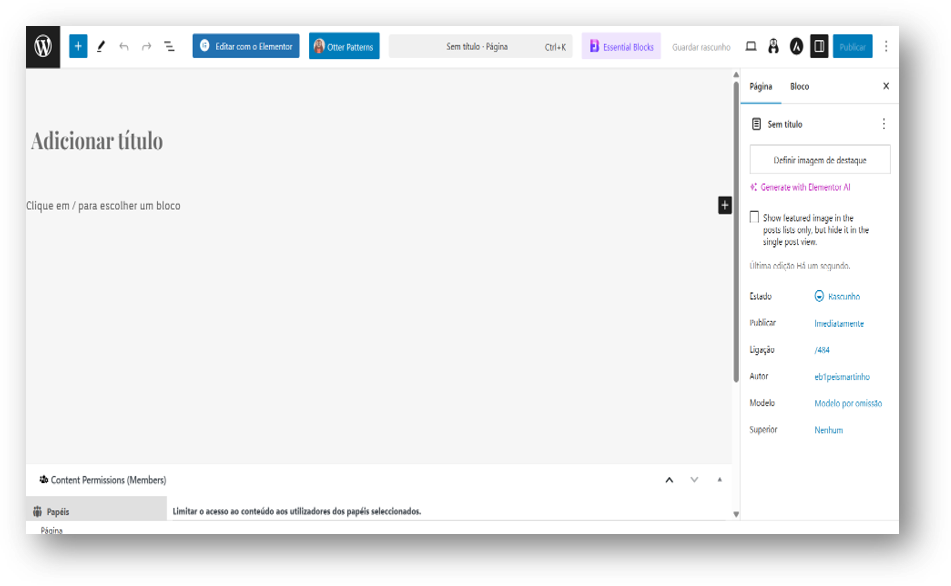
Task: Click Definir imagem de destaque
Action: point(820,160)
